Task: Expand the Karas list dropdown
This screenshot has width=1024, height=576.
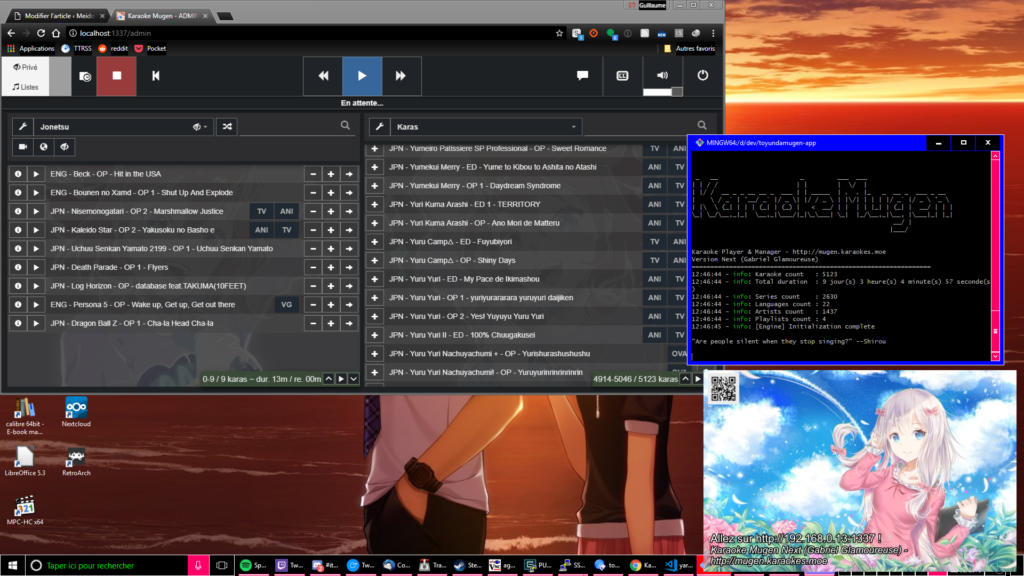Action: click(x=573, y=127)
